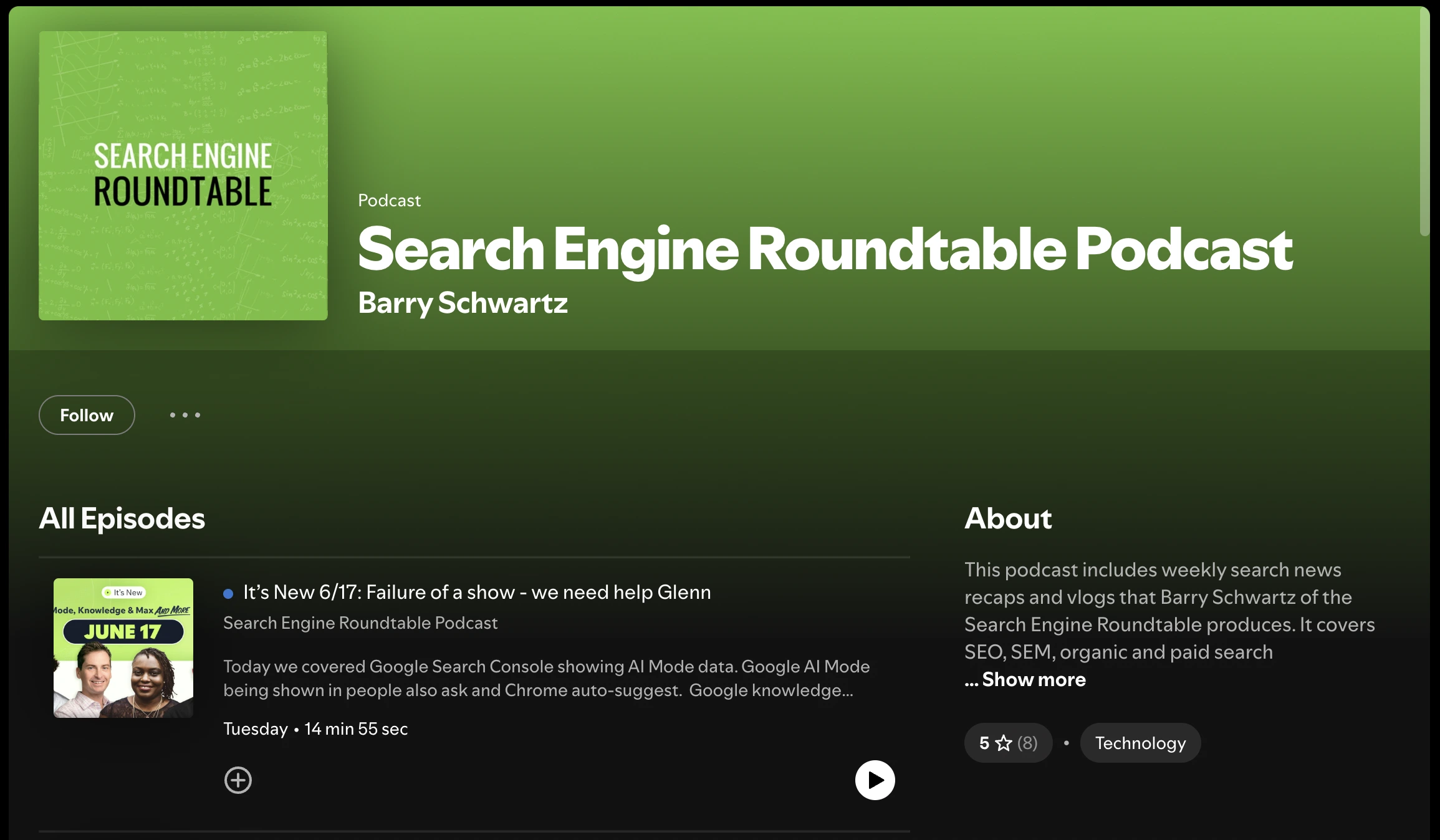Open the It's New 6/17 episode title

(477, 592)
